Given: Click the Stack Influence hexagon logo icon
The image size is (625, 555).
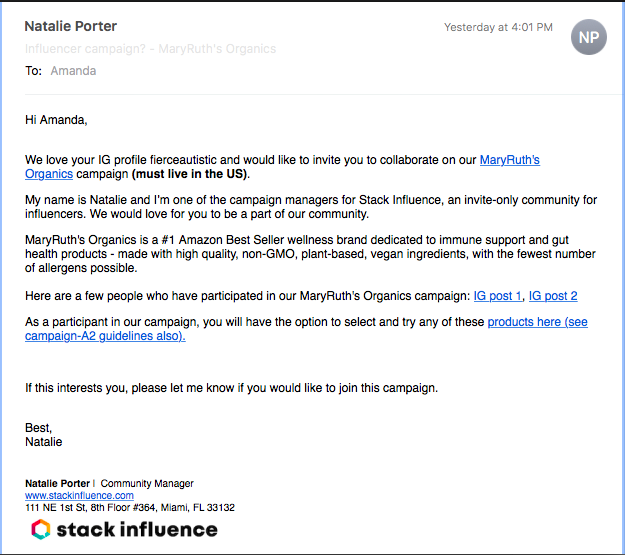Looking at the screenshot, I should click(41, 529).
